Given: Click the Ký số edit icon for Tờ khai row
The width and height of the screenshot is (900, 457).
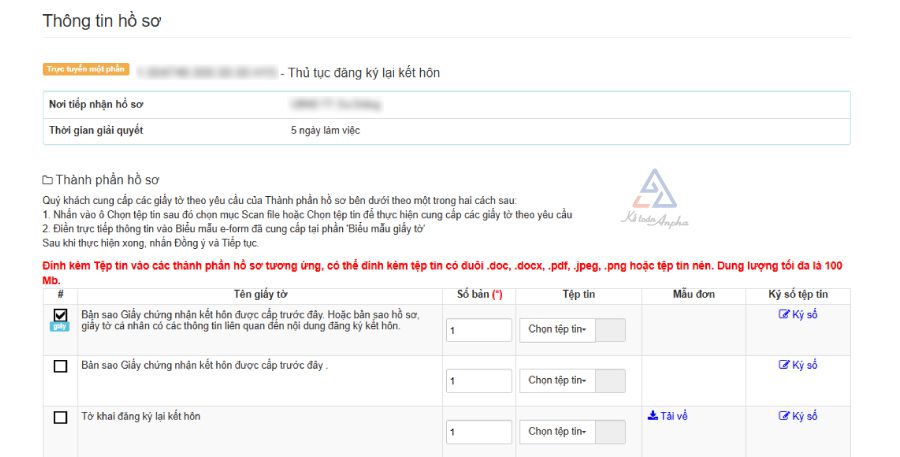Looking at the screenshot, I should [784, 416].
